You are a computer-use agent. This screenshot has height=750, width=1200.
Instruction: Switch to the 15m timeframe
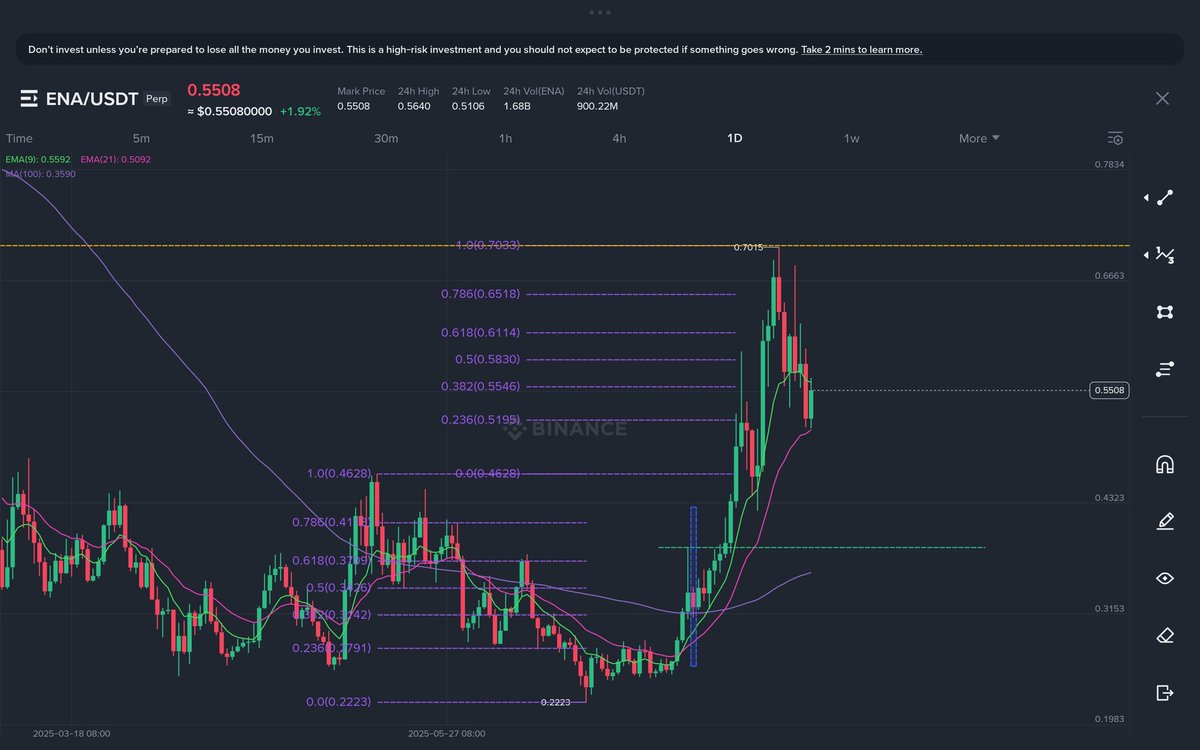coord(262,138)
